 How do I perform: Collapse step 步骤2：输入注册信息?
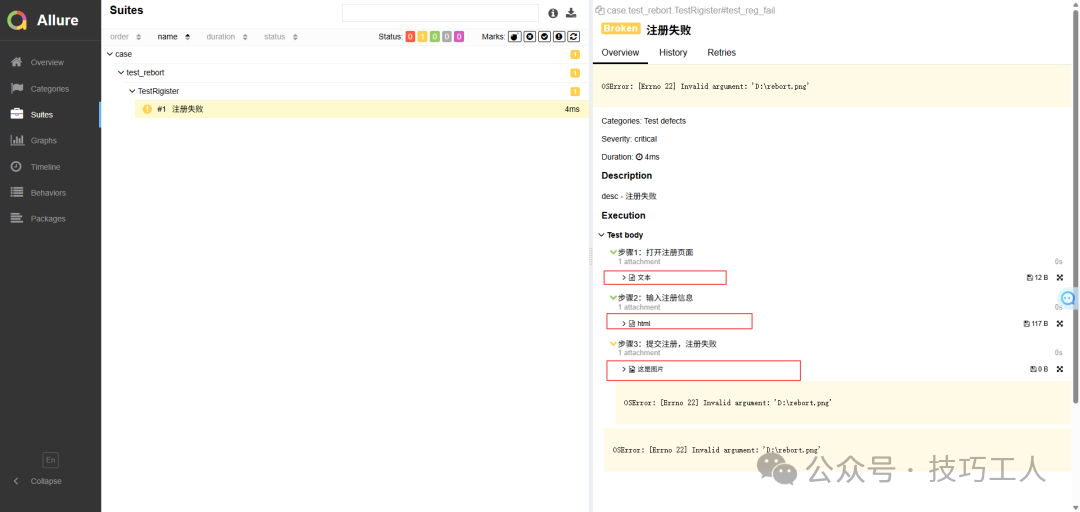613,298
